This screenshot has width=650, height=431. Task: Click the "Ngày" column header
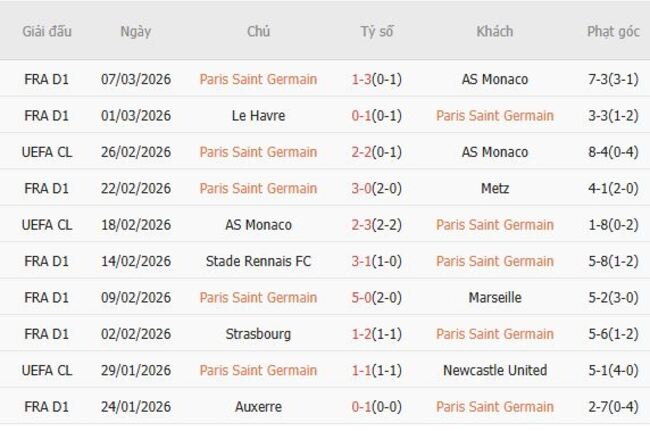[x=135, y=31]
